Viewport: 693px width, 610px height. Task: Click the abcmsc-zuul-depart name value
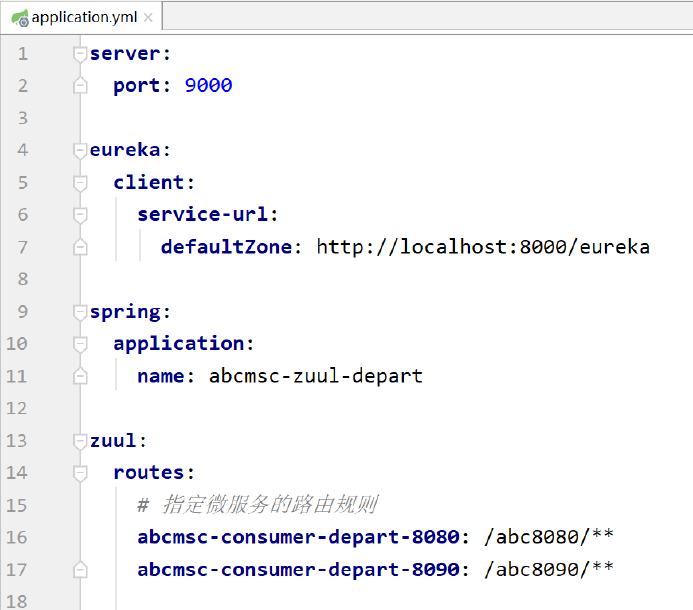(x=315, y=376)
